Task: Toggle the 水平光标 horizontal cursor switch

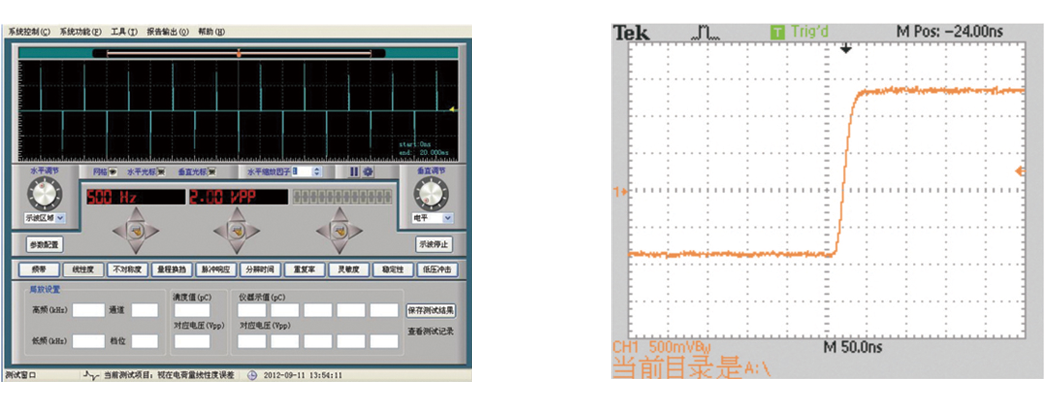Action: (159, 172)
